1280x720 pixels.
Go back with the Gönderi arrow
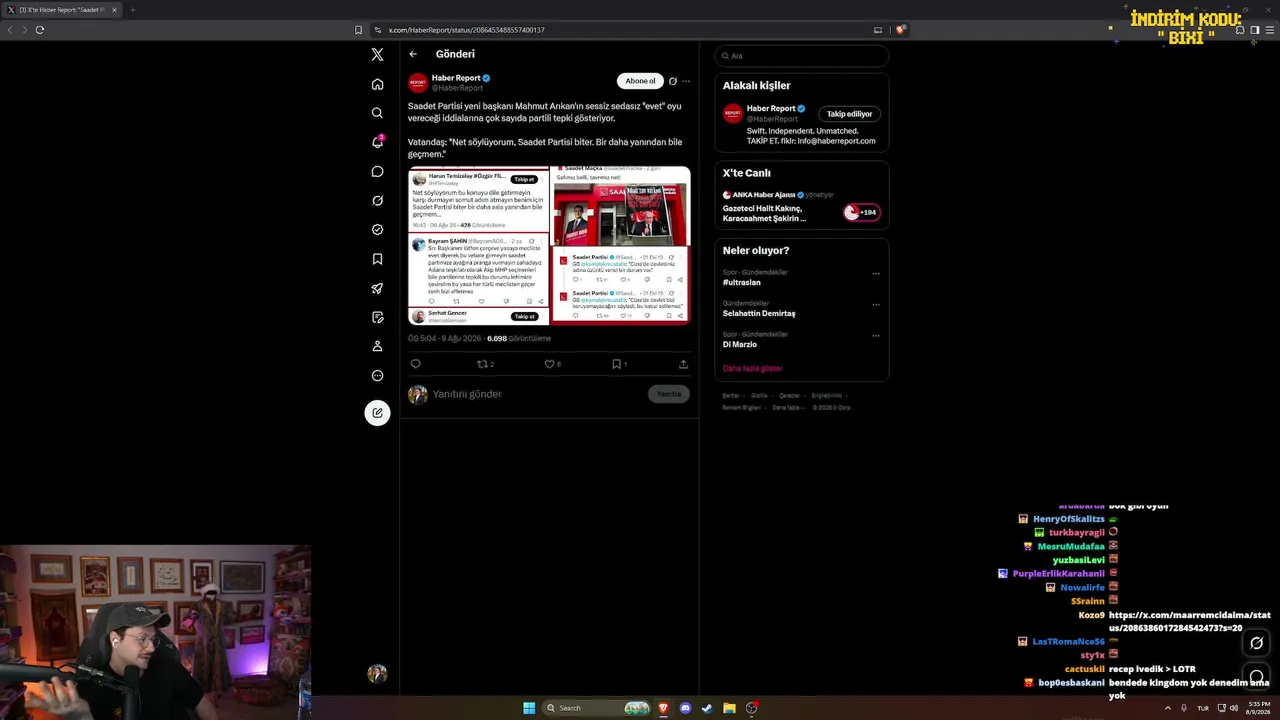coord(413,54)
